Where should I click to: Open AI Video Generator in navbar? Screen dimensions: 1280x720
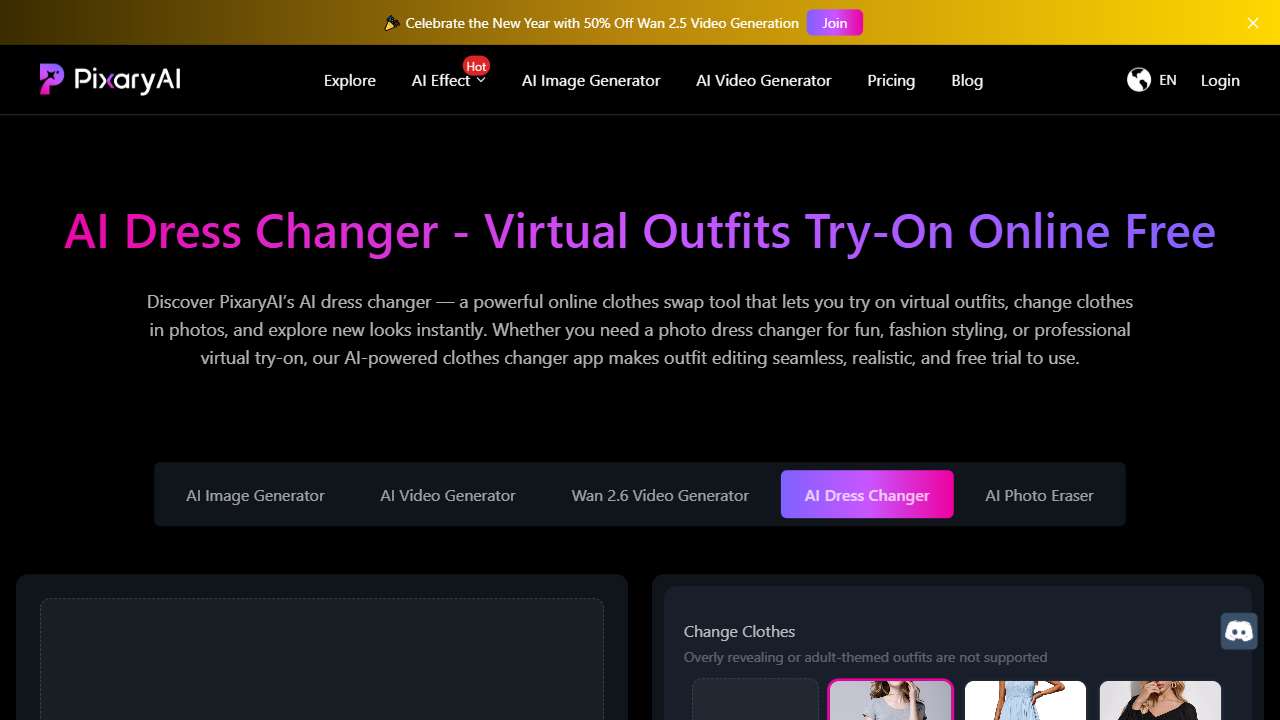tap(763, 81)
